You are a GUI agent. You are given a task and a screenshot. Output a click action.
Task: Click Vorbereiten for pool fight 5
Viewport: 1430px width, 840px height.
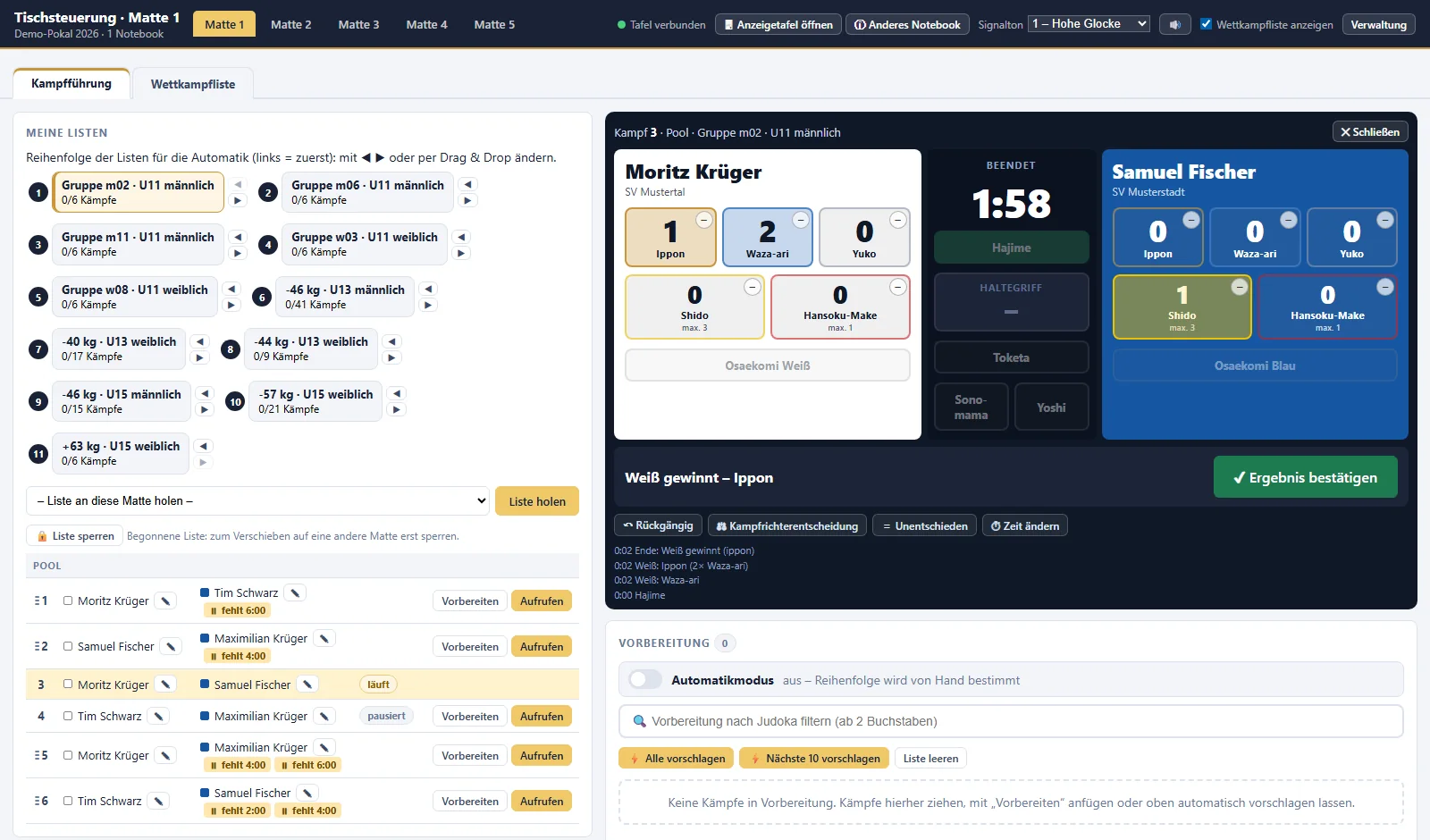[470, 755]
